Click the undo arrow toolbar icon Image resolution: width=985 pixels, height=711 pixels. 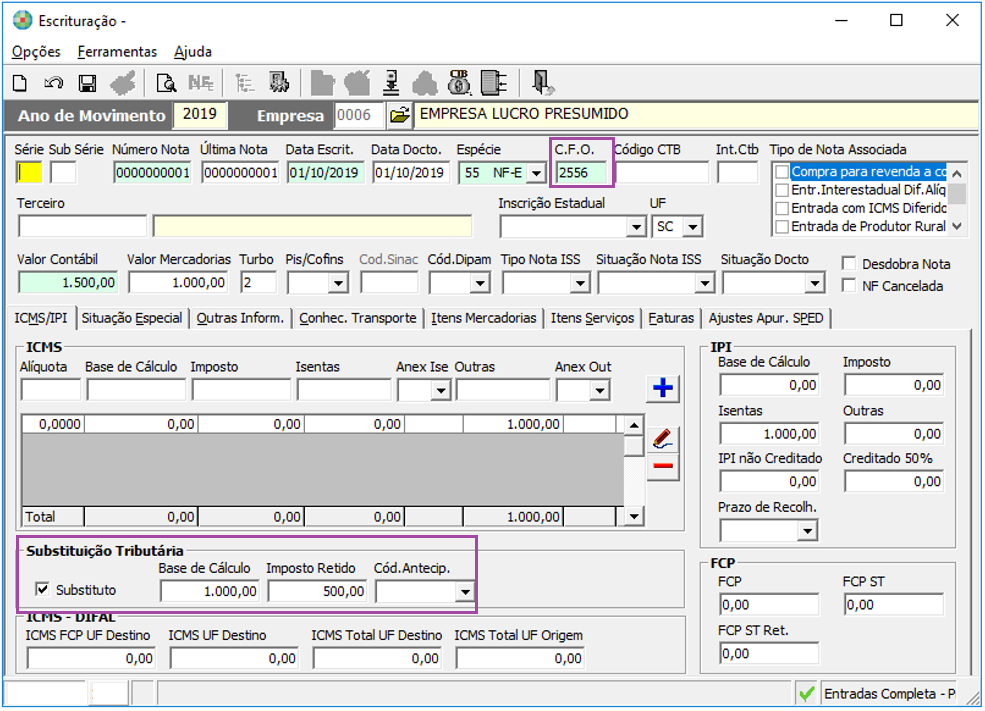pyautogui.click(x=53, y=83)
